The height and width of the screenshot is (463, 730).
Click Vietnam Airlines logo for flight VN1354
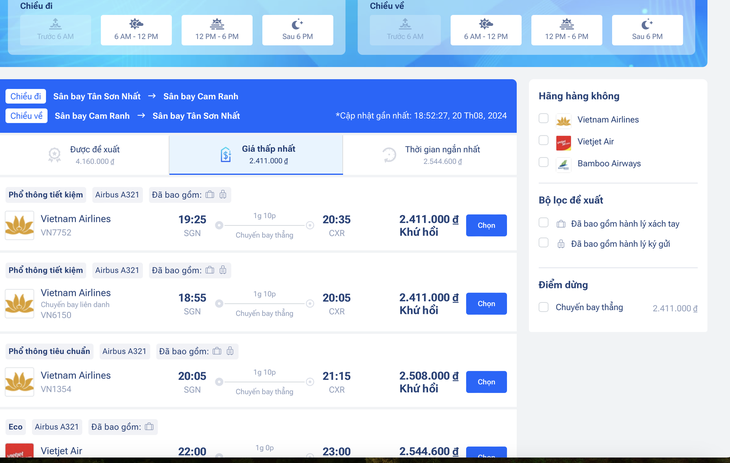tap(20, 382)
